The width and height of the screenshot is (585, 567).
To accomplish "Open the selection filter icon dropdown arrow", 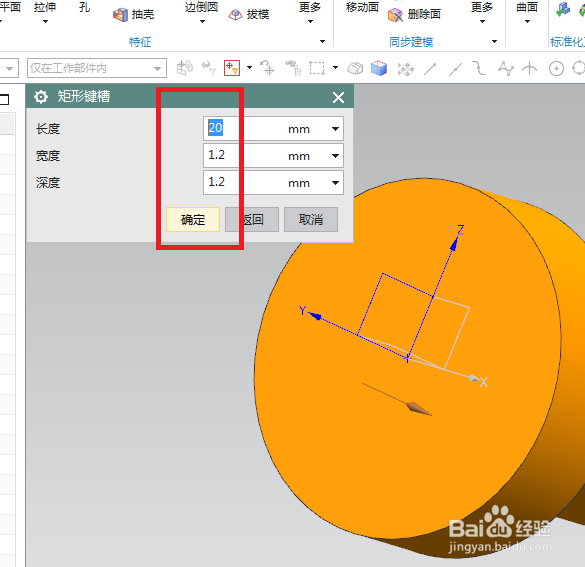I will tap(250, 68).
